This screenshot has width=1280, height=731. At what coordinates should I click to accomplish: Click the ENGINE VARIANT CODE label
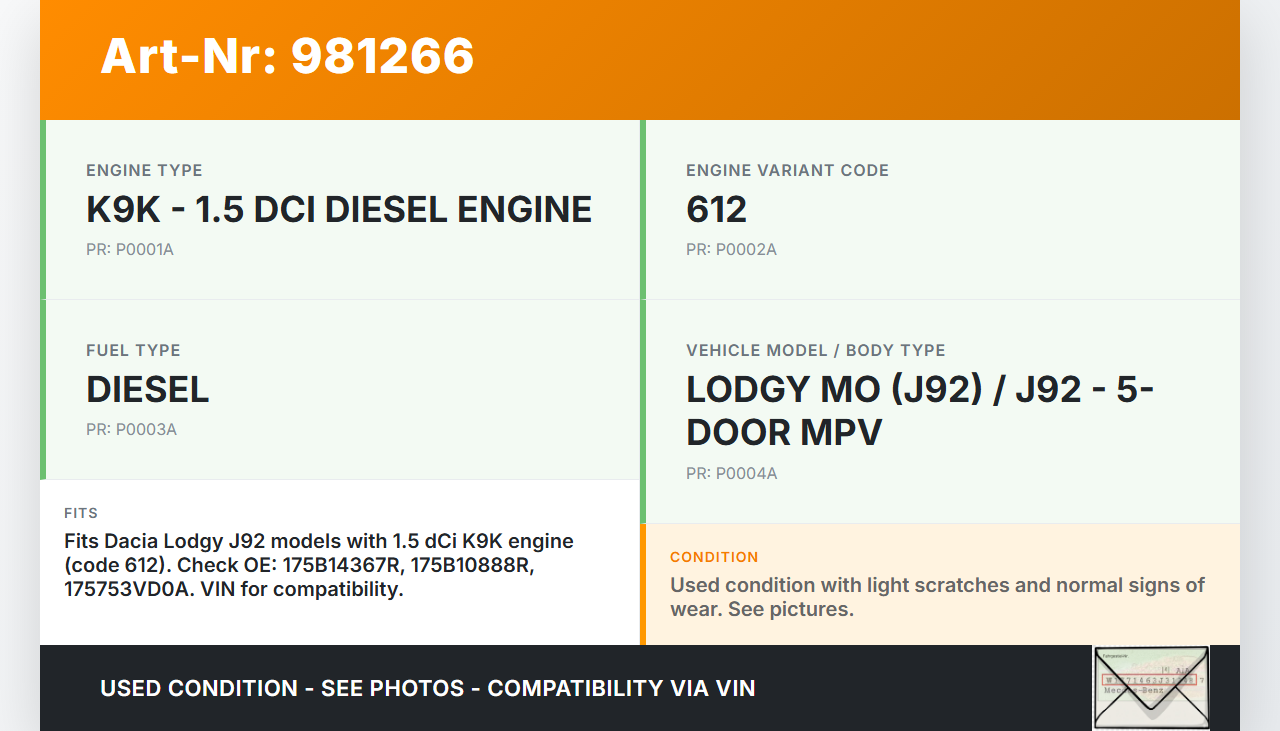(x=787, y=170)
